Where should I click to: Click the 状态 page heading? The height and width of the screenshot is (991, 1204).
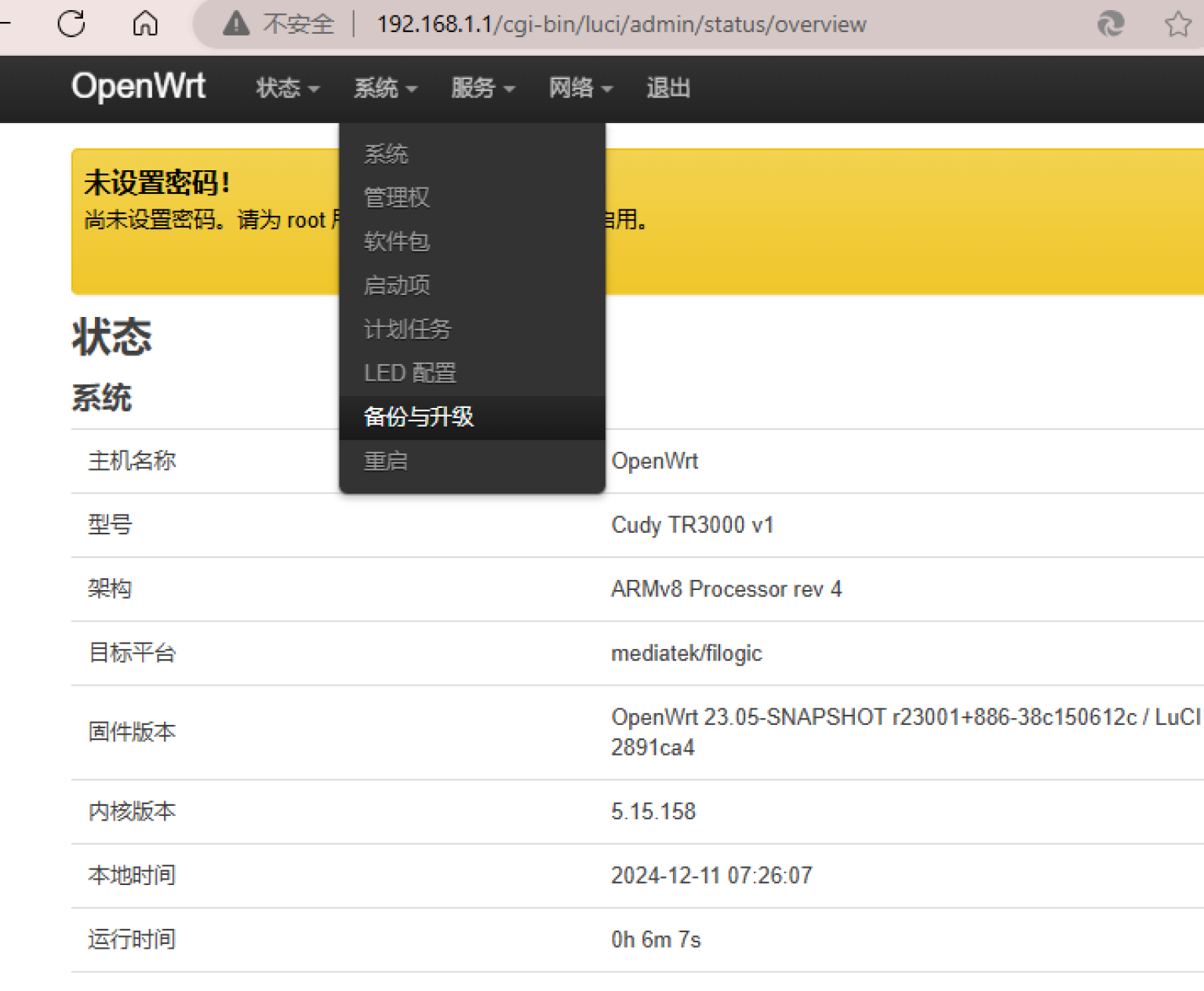coord(111,337)
